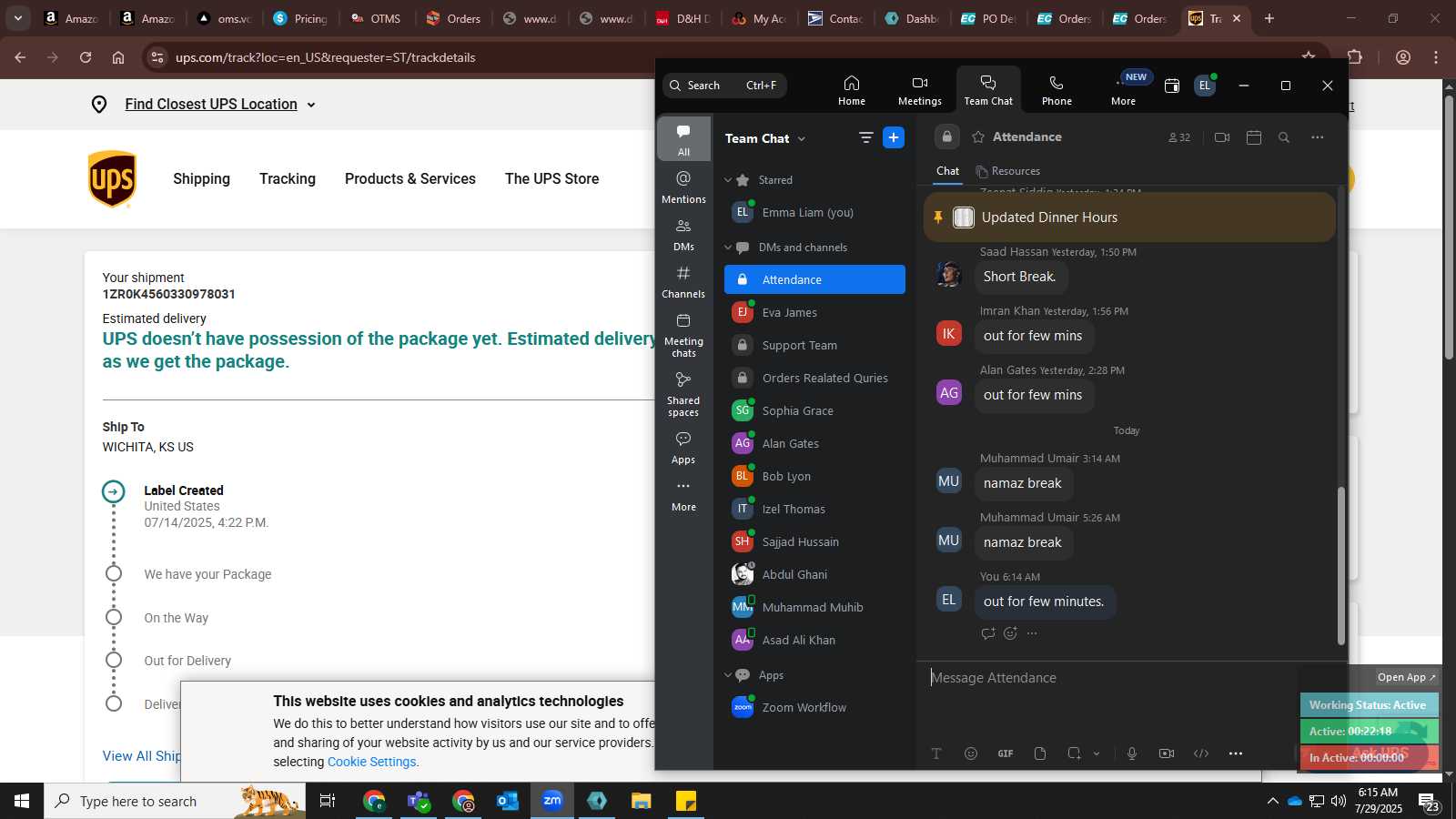Screen dimensions: 1456x819
Task: Click the text formatting icon in composer
Action: (x=936, y=753)
